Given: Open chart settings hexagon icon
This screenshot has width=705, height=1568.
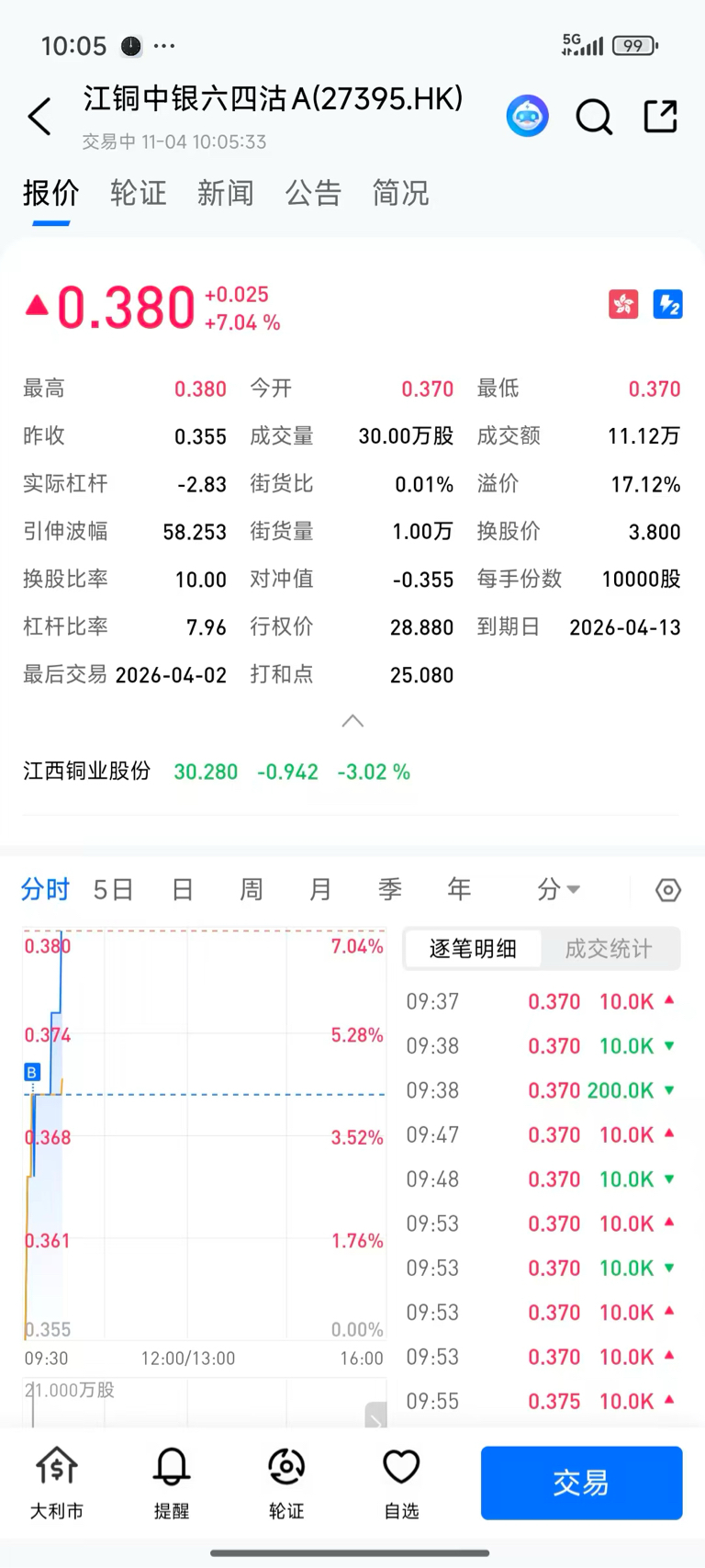Looking at the screenshot, I should click(668, 890).
